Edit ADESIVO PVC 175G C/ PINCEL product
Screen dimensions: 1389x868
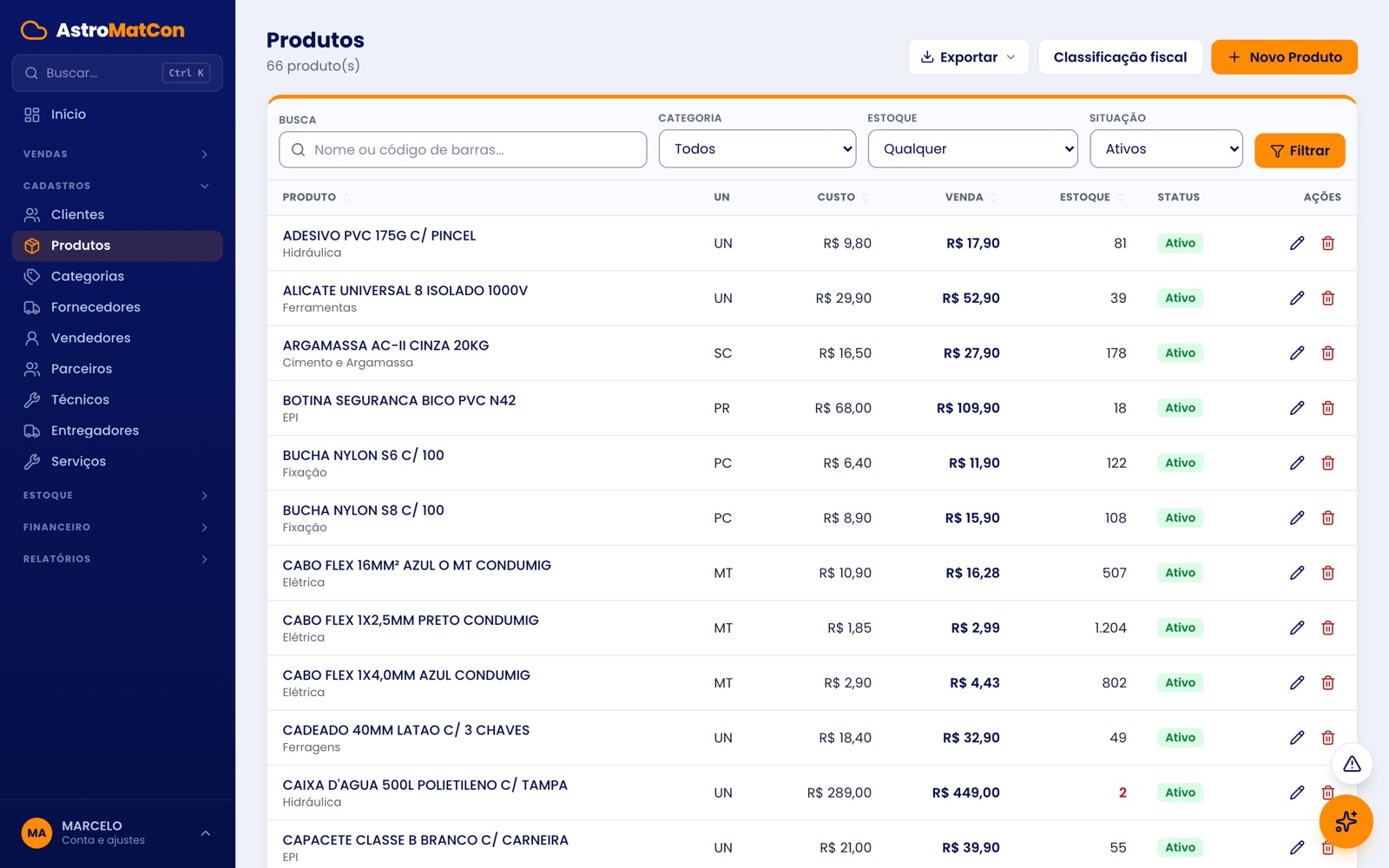1297,243
